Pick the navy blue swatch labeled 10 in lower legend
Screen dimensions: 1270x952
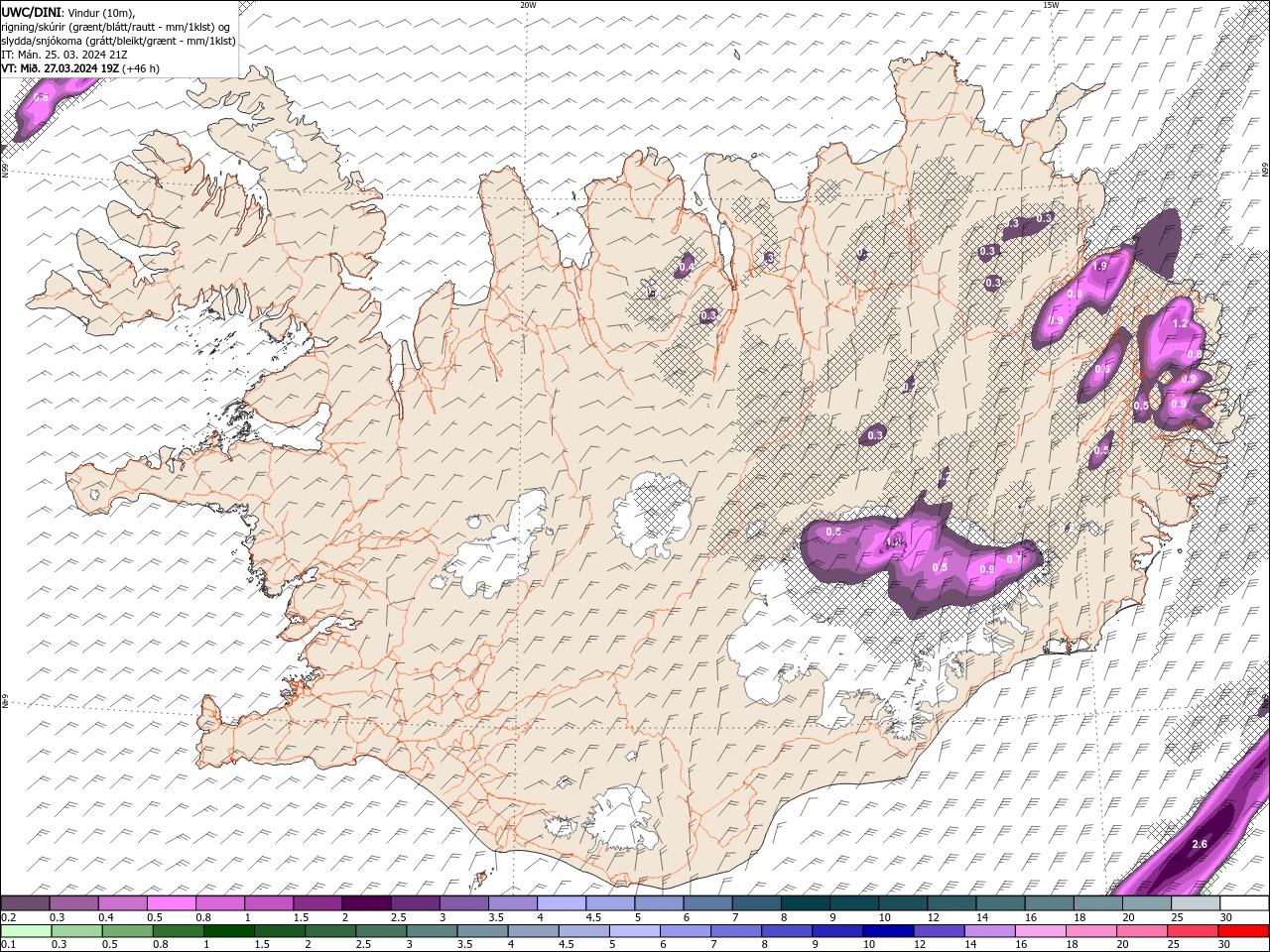888,931
